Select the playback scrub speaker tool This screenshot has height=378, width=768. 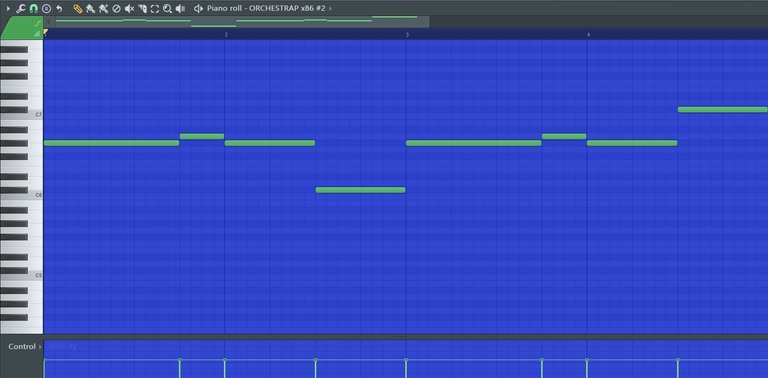coord(180,8)
